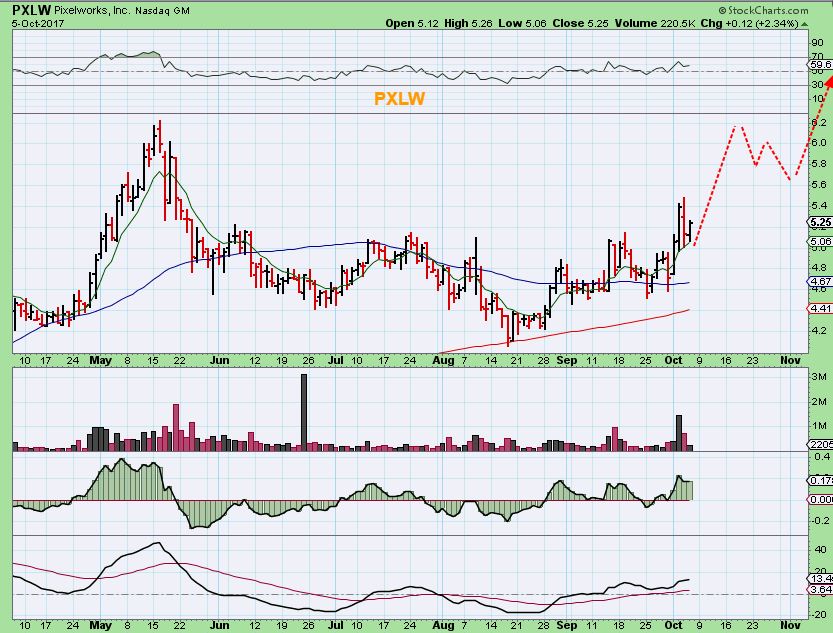Click the '6.0' price axis label
The height and width of the screenshot is (633, 833).
tap(819, 142)
